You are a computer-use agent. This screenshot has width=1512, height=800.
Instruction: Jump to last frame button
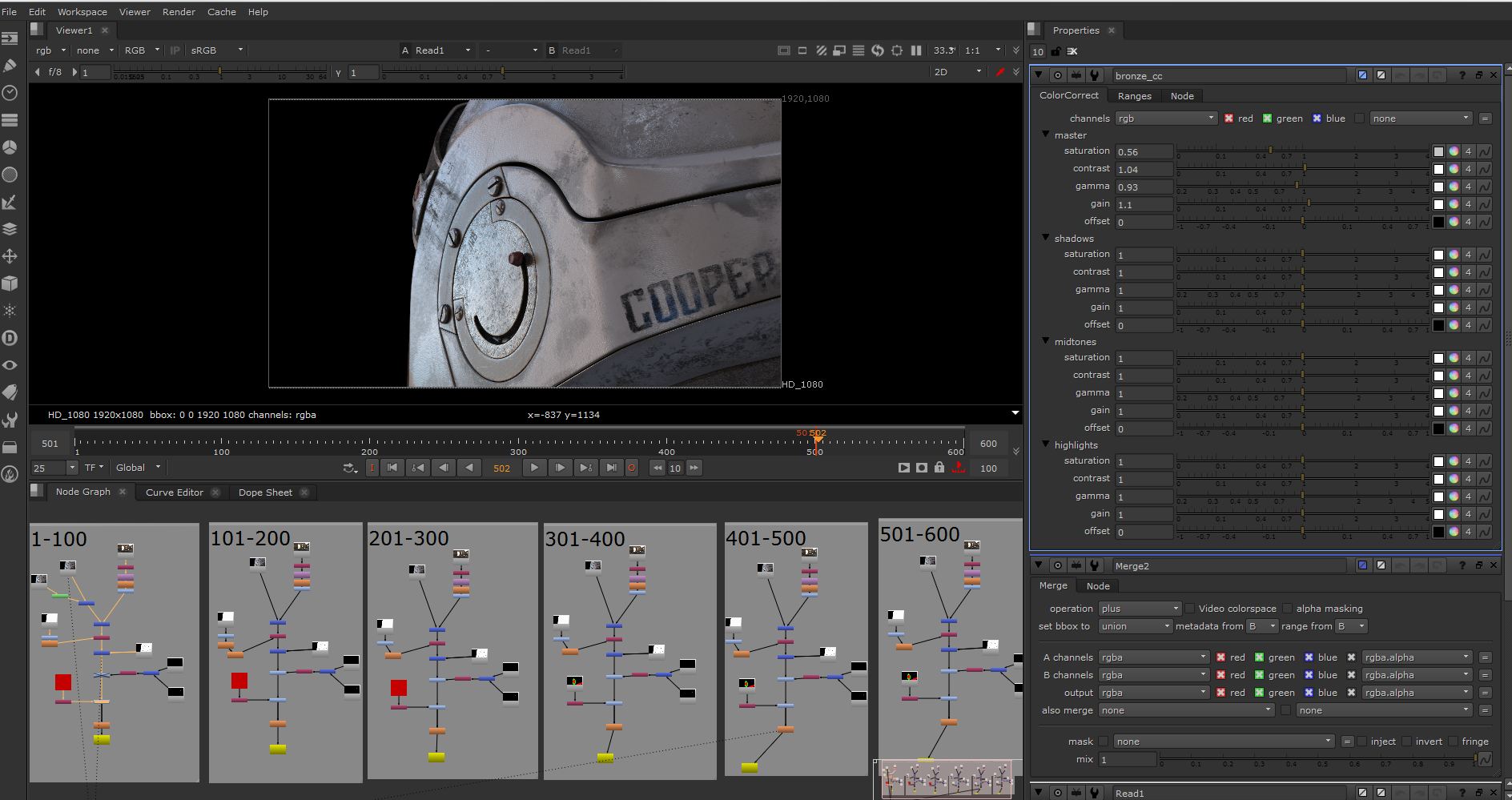tap(611, 468)
